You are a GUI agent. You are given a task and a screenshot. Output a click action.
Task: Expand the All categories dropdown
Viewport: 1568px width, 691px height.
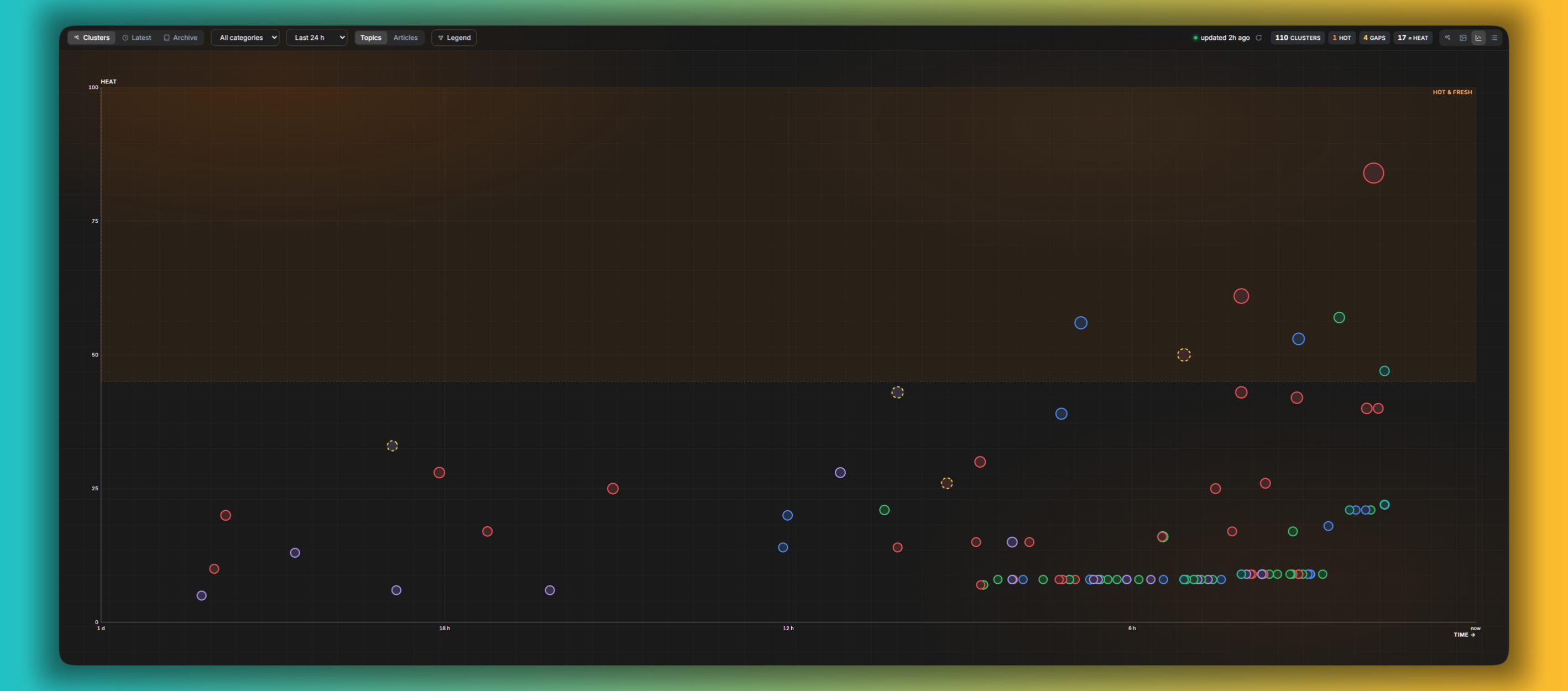(x=245, y=38)
